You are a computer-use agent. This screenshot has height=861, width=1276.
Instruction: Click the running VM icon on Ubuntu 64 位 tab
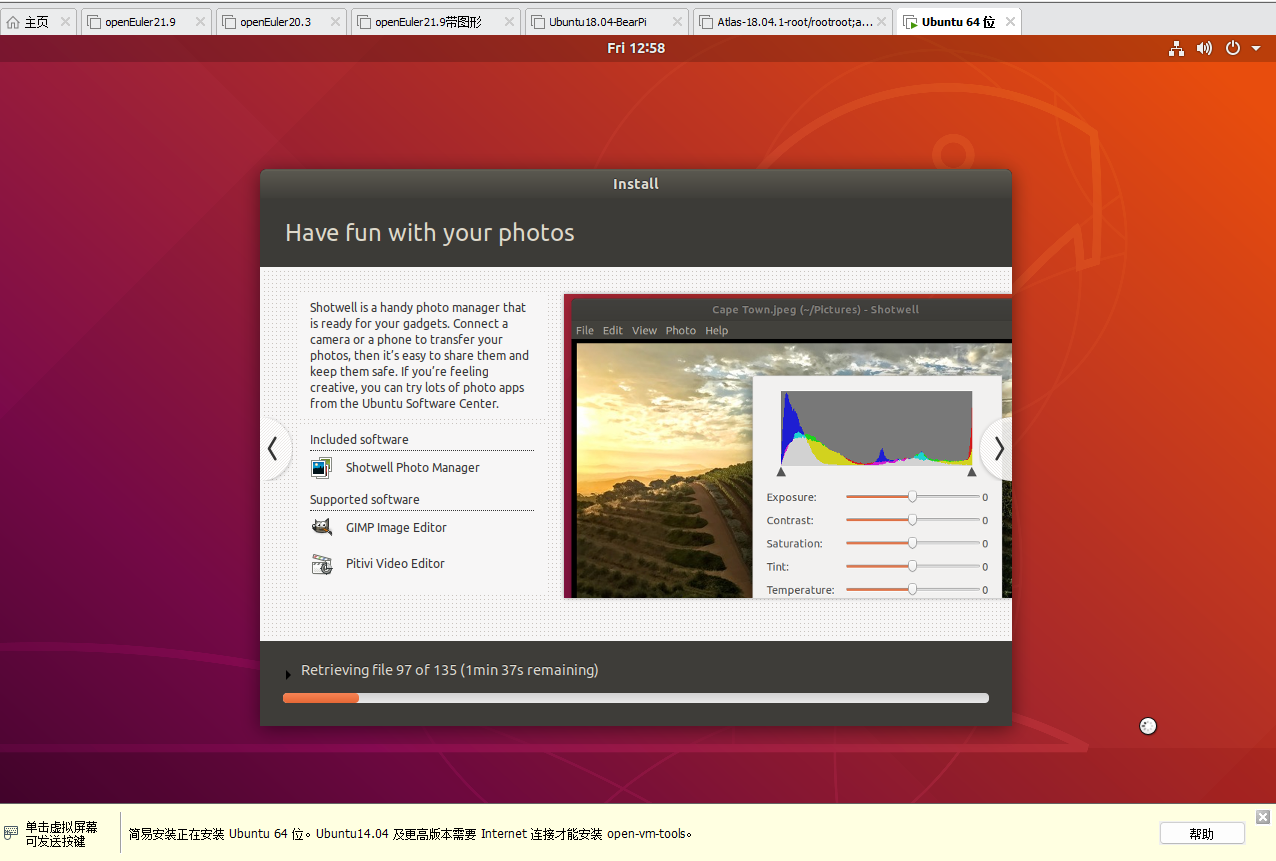point(910,22)
